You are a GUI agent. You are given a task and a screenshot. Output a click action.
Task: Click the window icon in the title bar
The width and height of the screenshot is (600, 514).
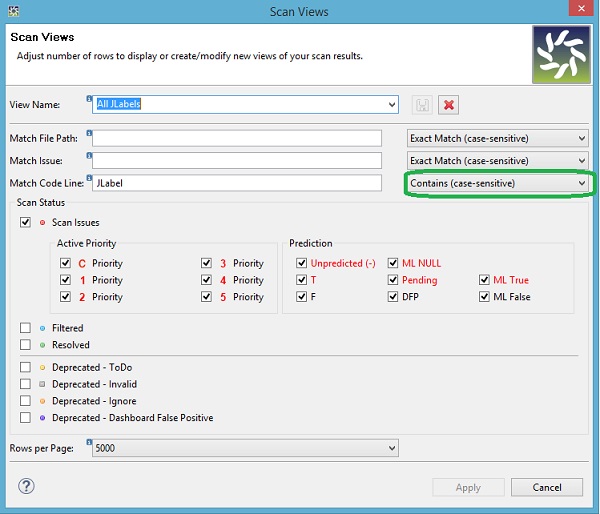click(13, 11)
